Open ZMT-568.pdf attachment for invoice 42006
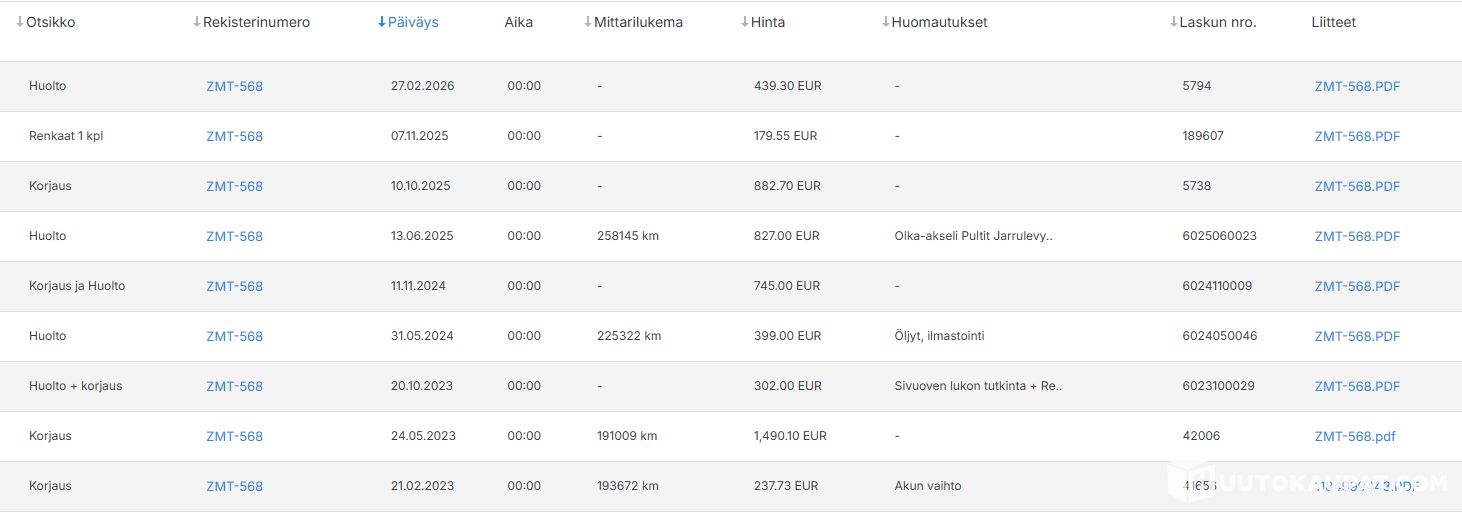This screenshot has width=1462, height=512. (1355, 436)
